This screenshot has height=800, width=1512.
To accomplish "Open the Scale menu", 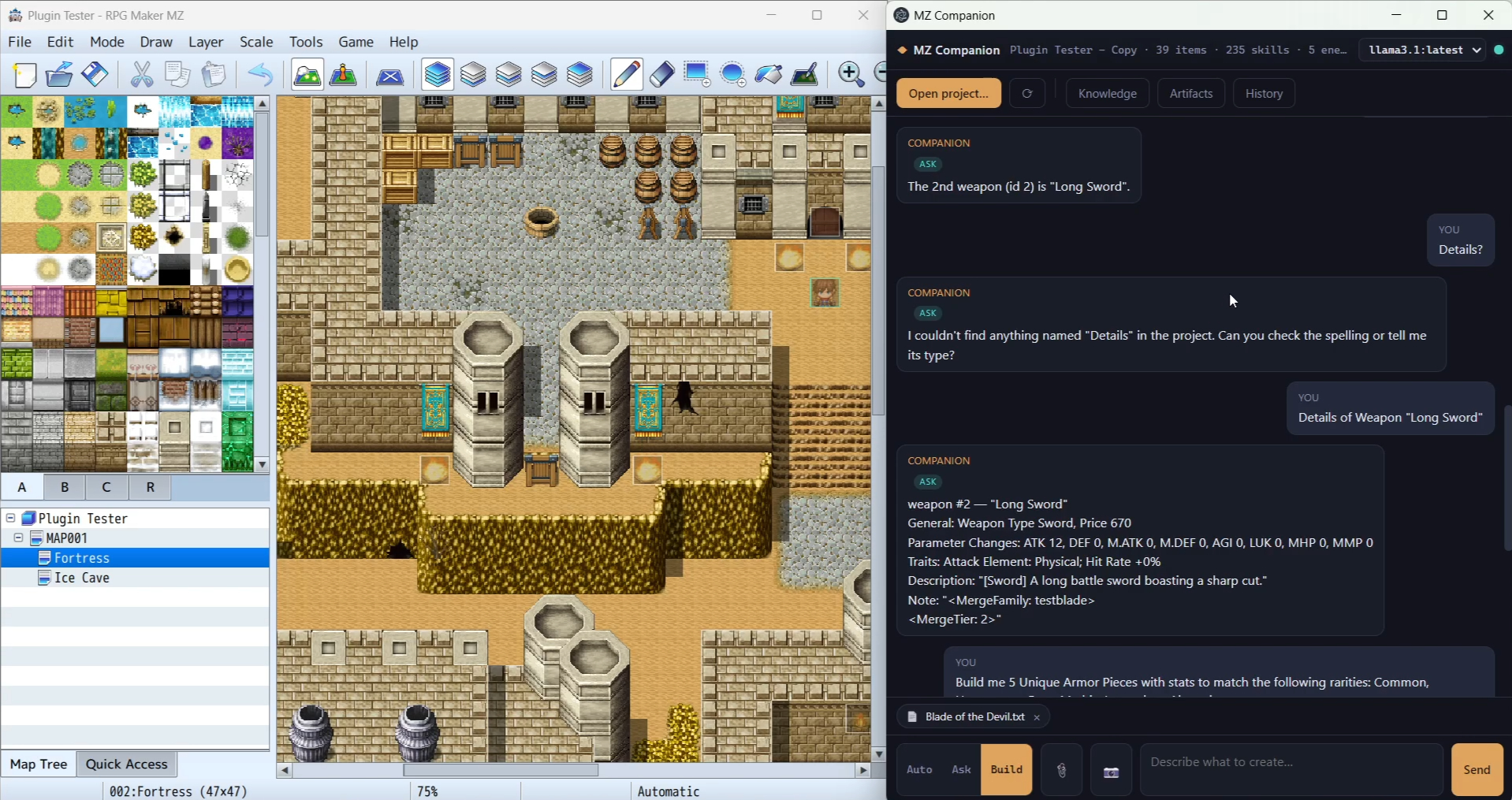I will click(x=256, y=42).
